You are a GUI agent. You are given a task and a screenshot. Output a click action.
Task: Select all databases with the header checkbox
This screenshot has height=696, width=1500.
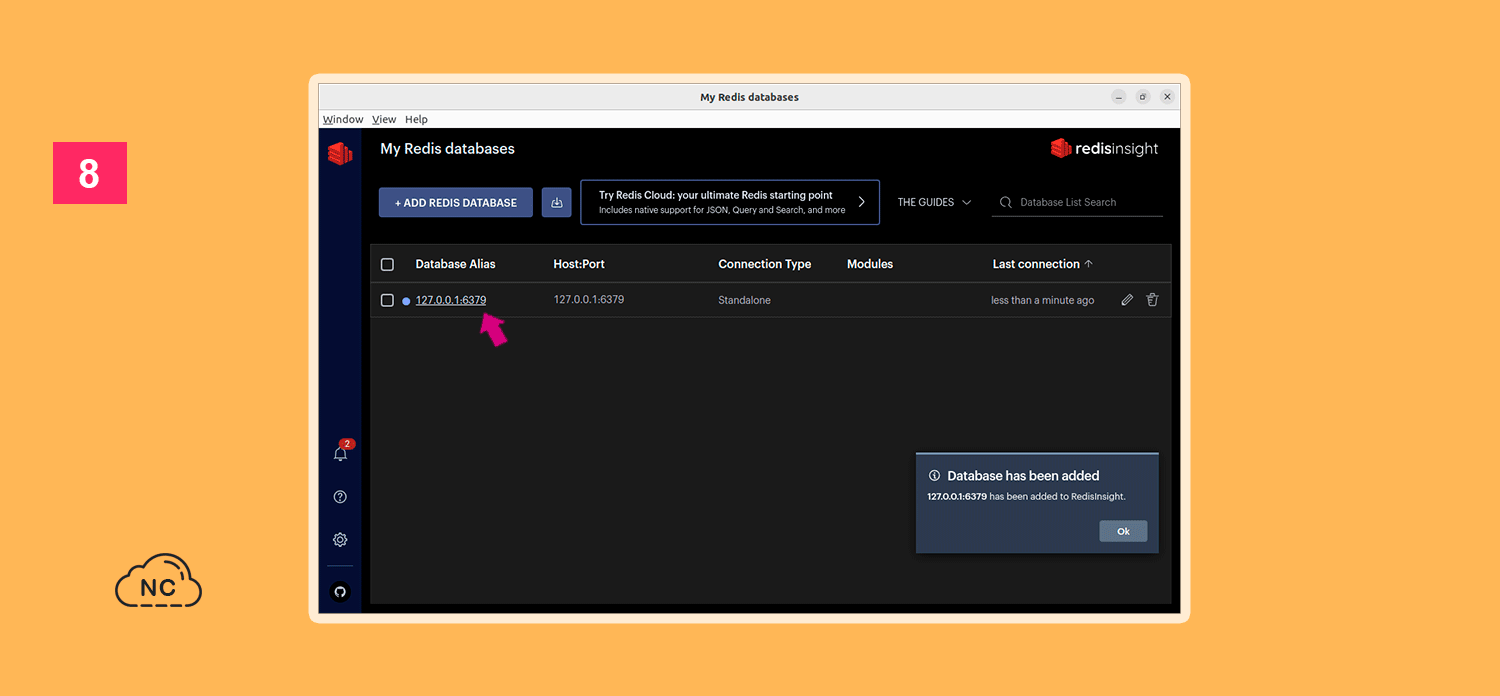pyautogui.click(x=388, y=264)
